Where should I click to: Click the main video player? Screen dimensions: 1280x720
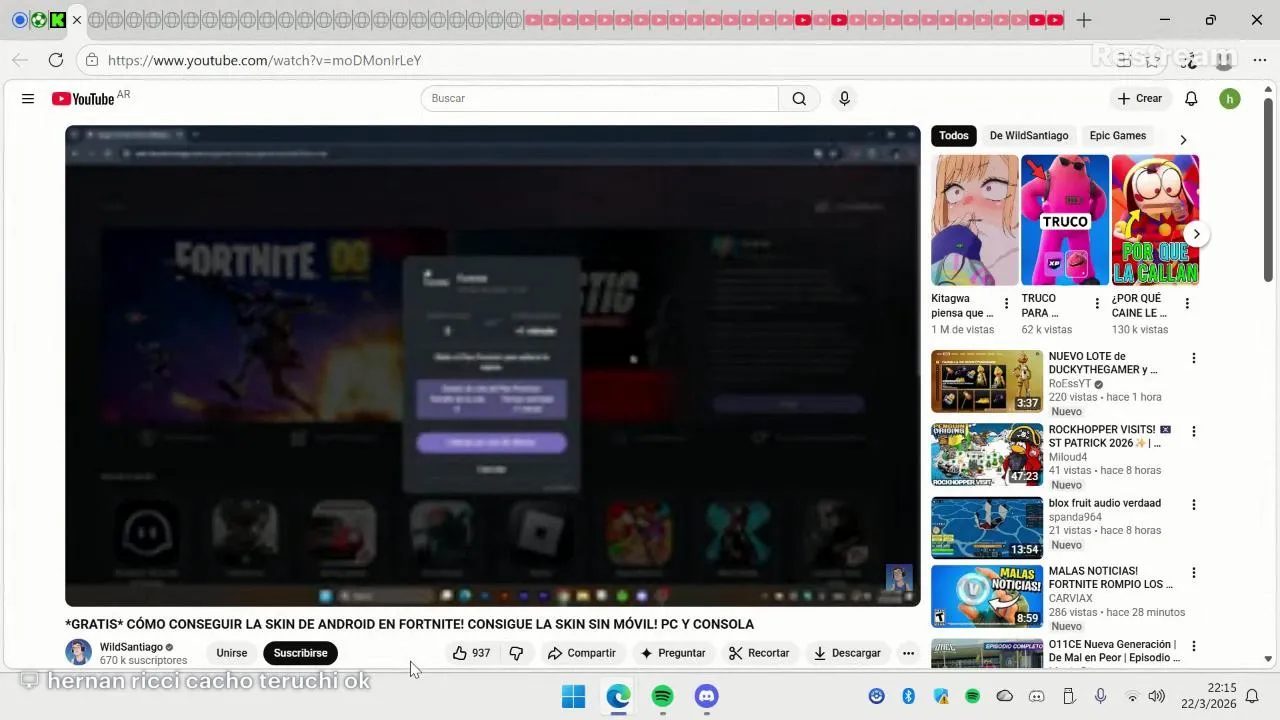coord(493,365)
